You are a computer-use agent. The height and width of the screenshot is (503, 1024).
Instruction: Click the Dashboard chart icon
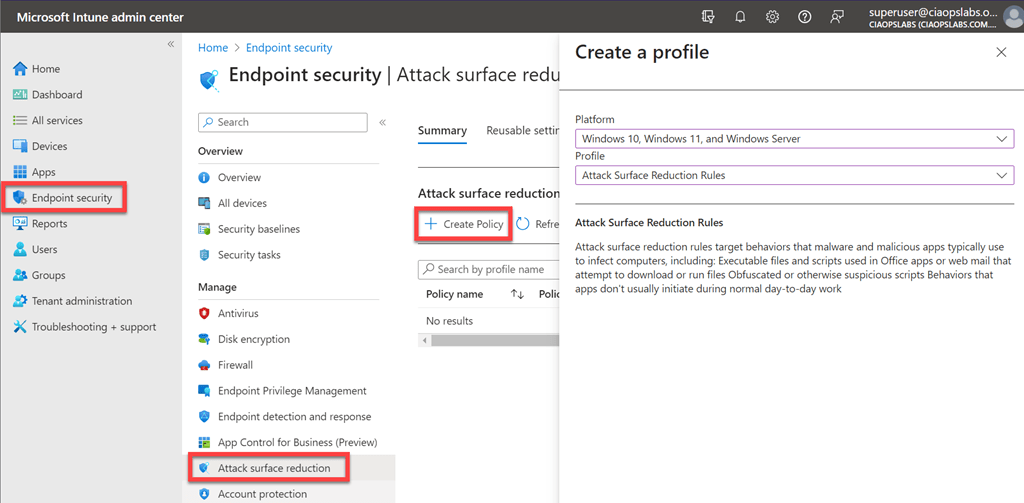click(20, 95)
